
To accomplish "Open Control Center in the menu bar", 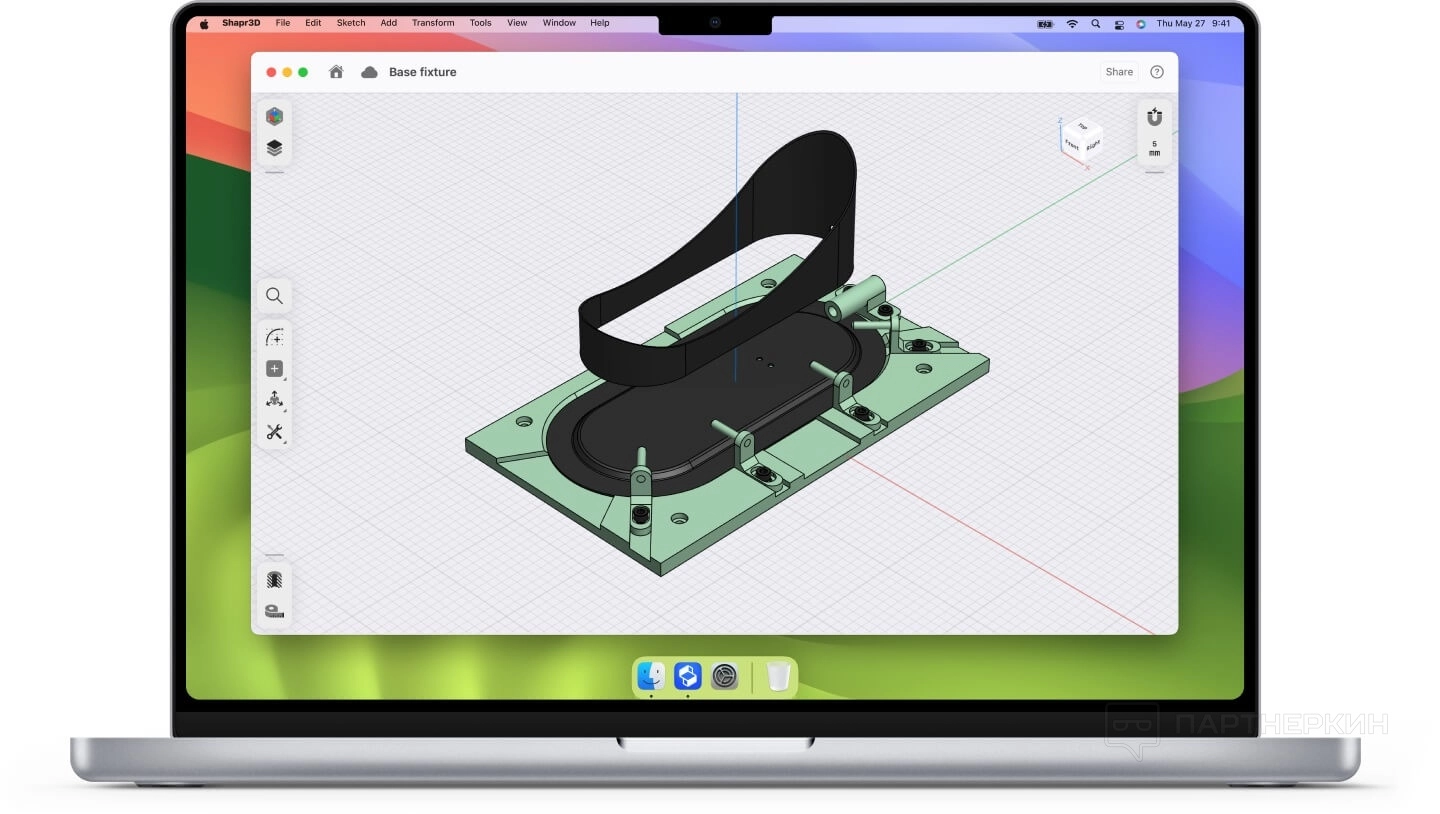I will (1119, 23).
